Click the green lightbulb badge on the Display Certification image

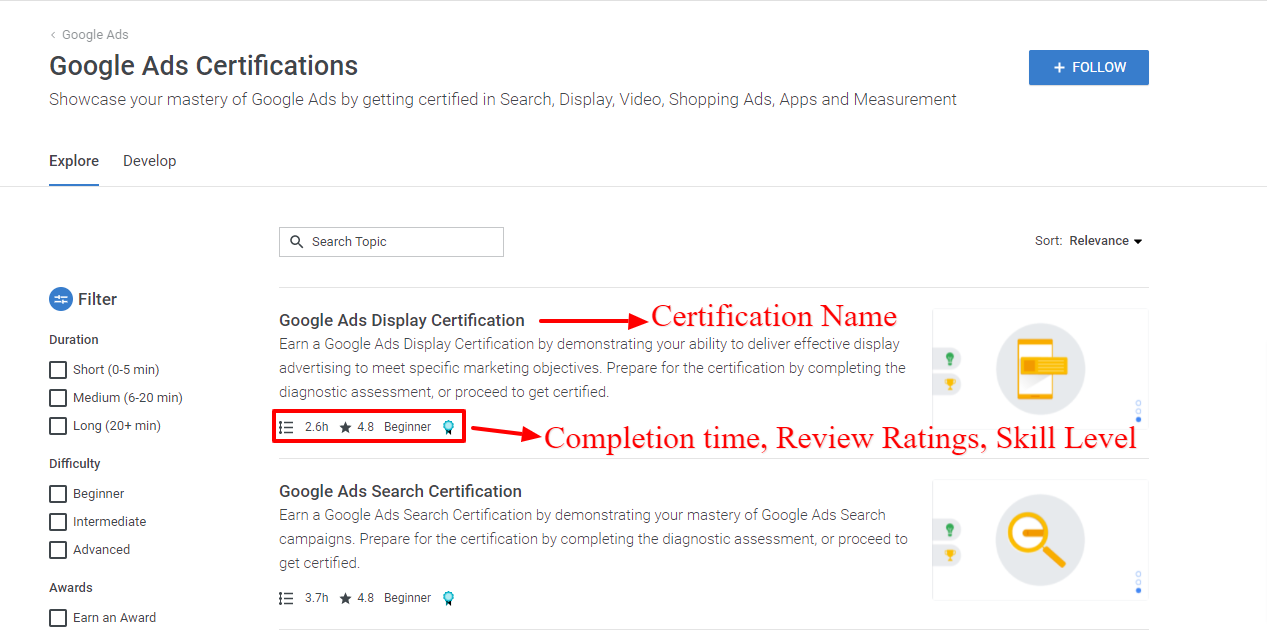[950, 358]
